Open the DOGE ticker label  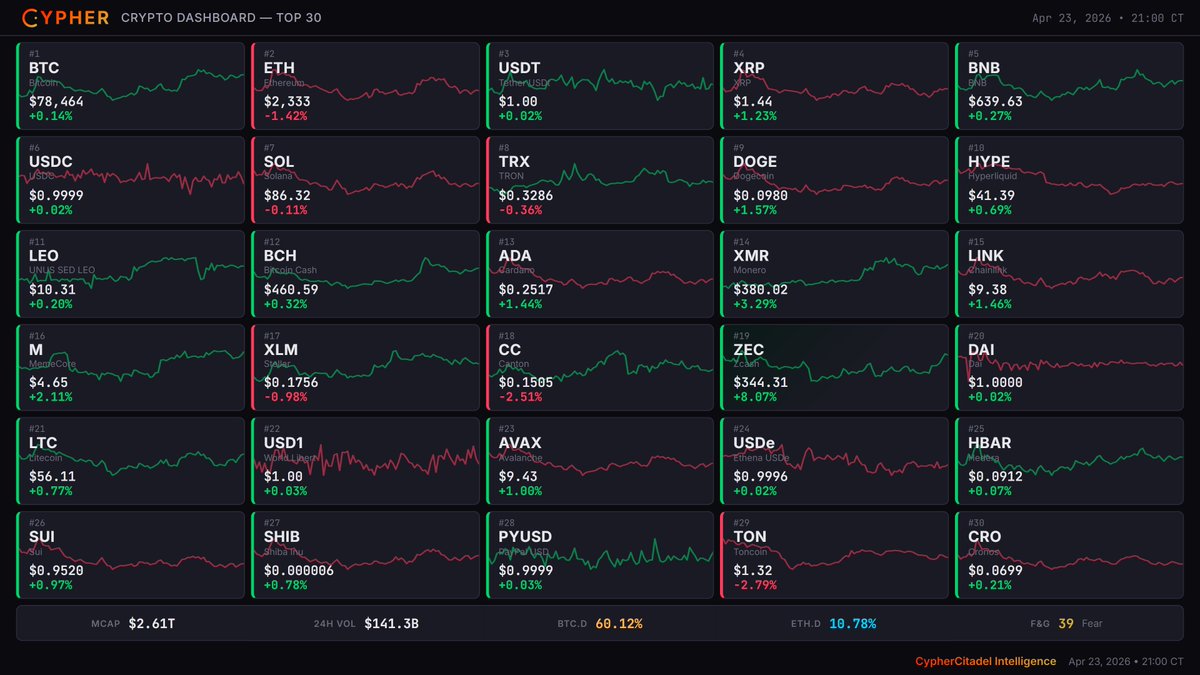(755, 162)
